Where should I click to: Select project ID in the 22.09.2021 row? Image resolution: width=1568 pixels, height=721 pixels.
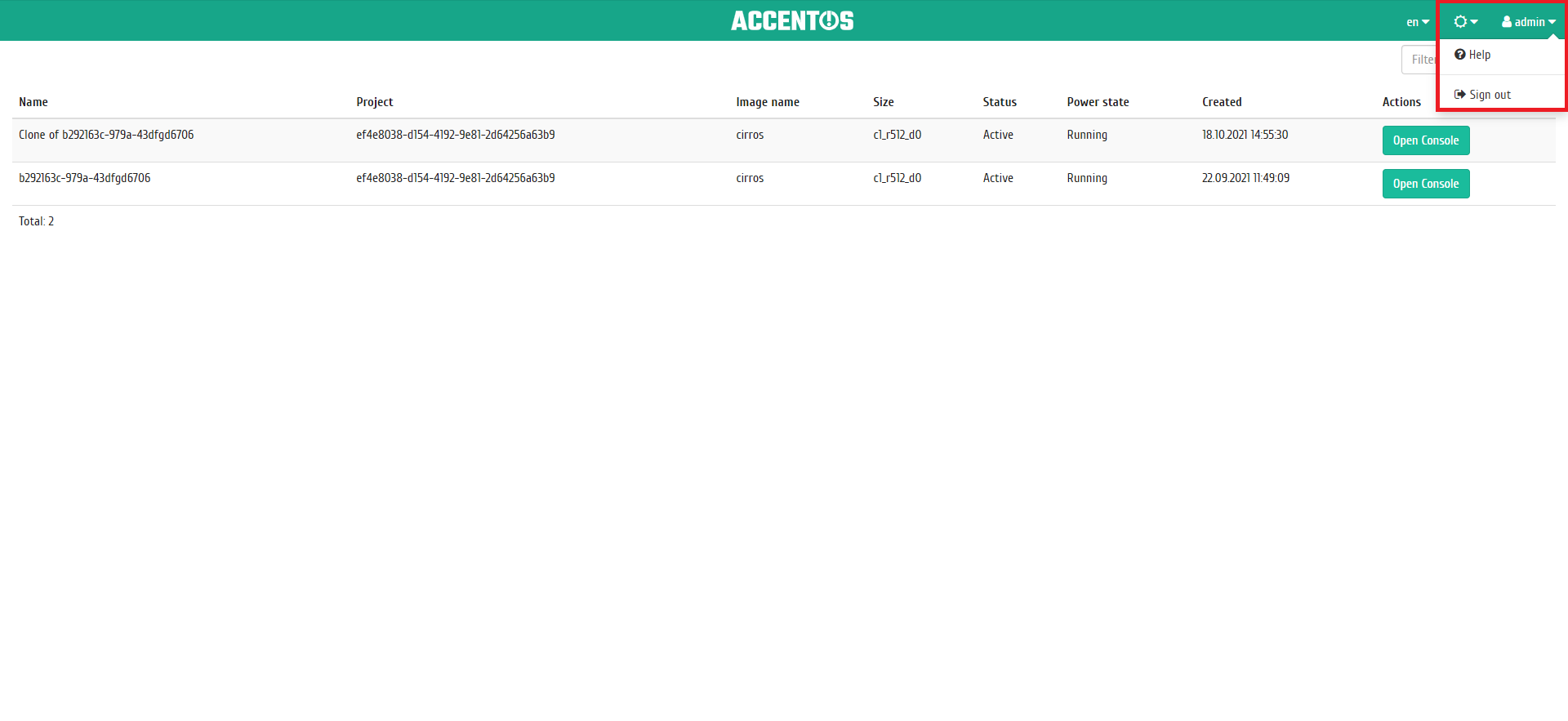[x=456, y=178]
